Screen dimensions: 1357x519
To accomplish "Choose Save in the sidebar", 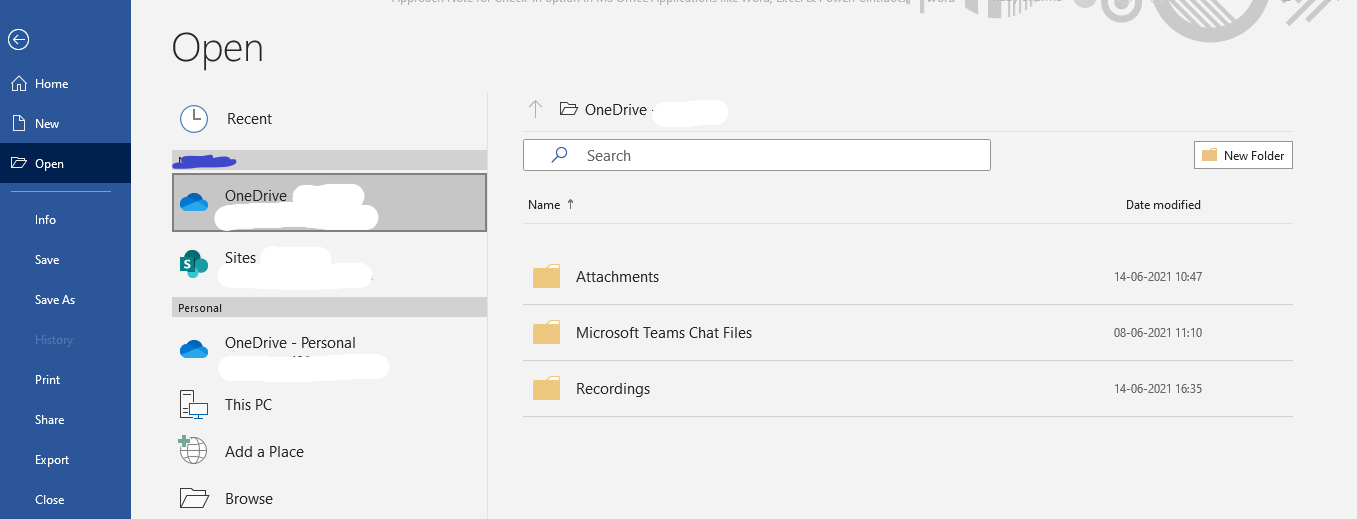I will tap(65, 260).
